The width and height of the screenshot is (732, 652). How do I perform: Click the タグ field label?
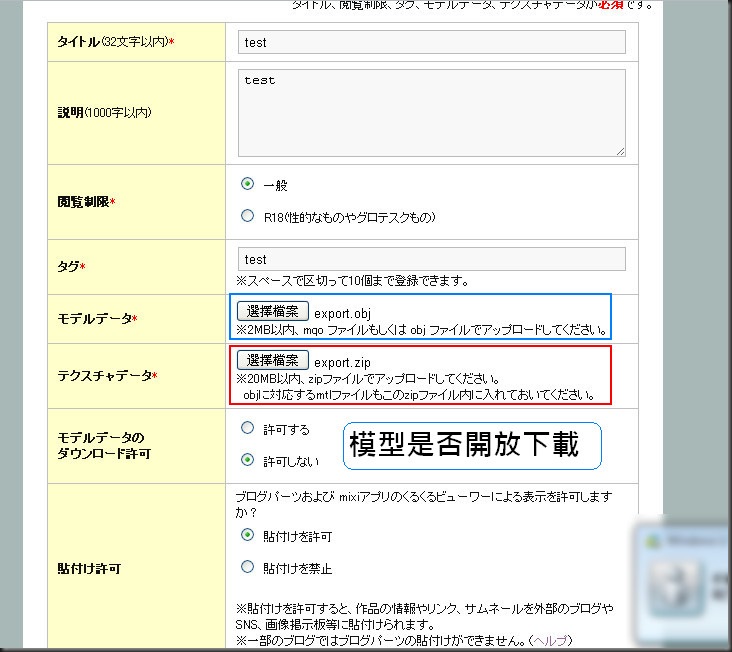[71, 266]
